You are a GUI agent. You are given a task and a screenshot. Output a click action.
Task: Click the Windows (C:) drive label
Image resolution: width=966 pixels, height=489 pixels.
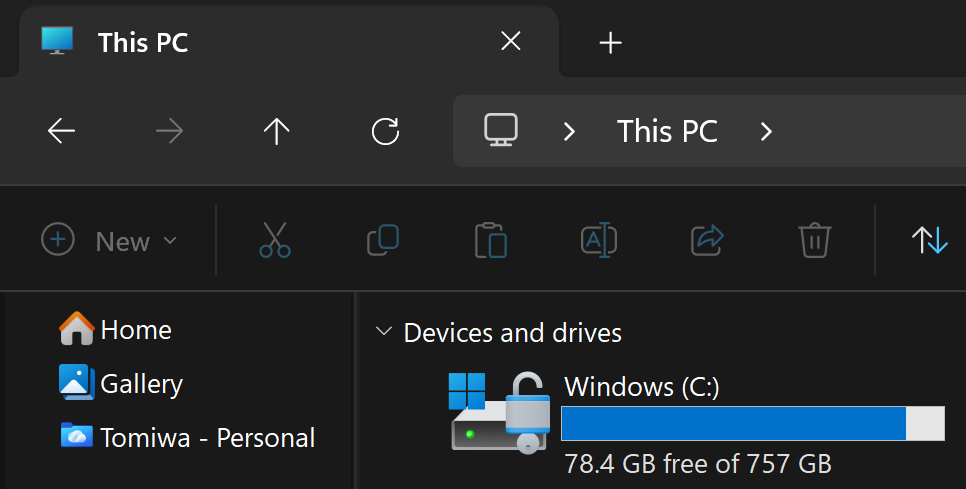click(x=642, y=387)
